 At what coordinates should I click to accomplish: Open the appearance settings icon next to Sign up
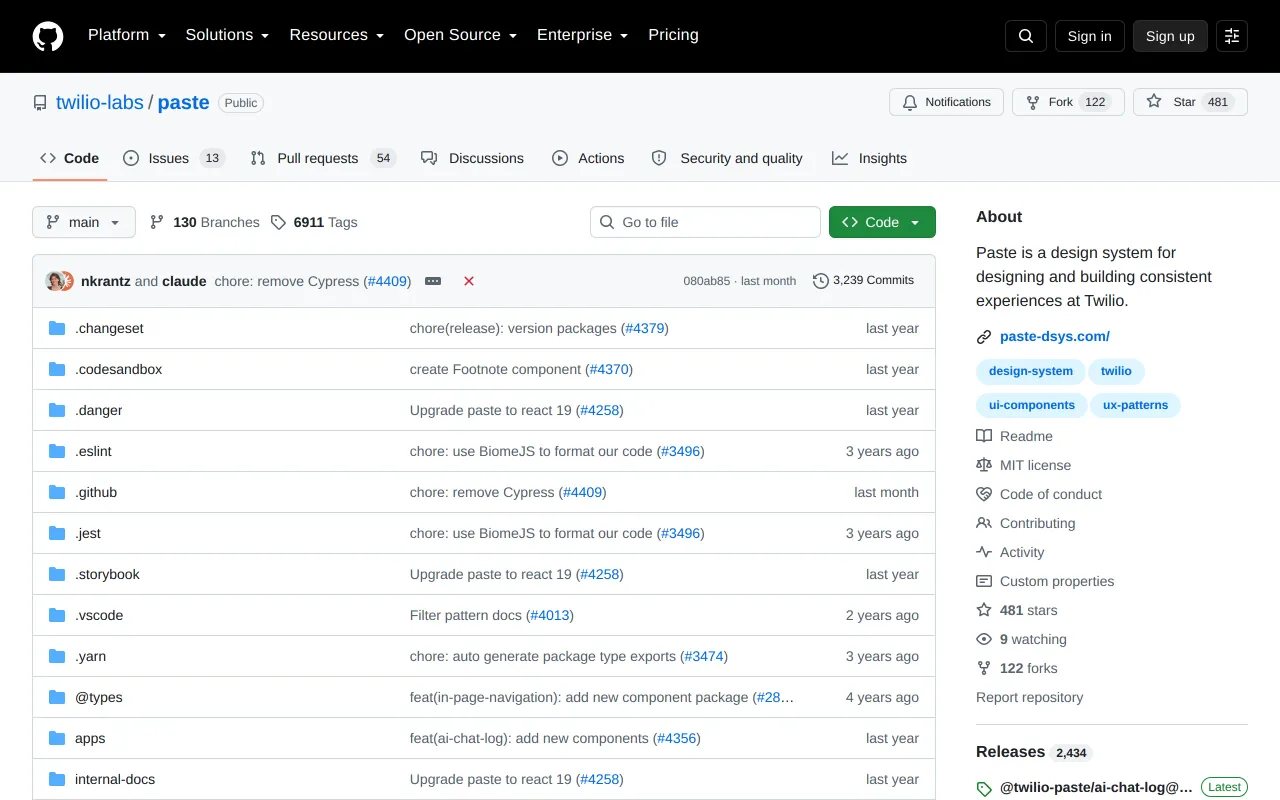click(x=1232, y=36)
